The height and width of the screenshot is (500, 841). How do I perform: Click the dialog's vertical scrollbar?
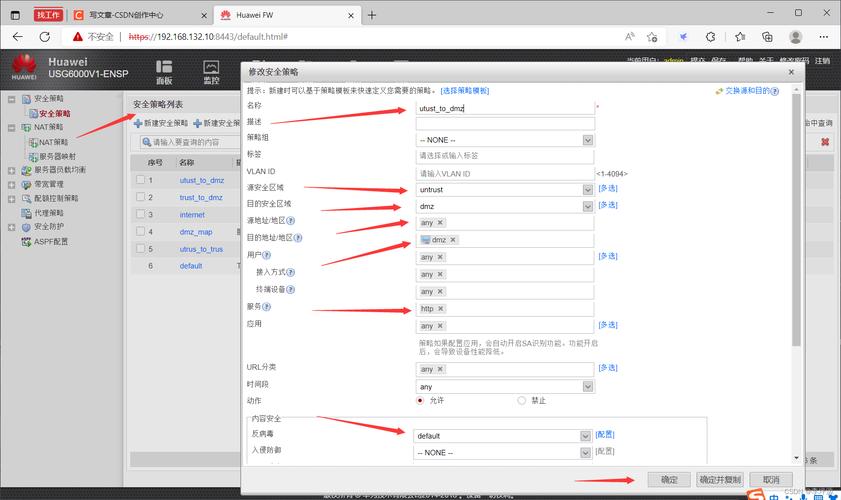[796, 220]
